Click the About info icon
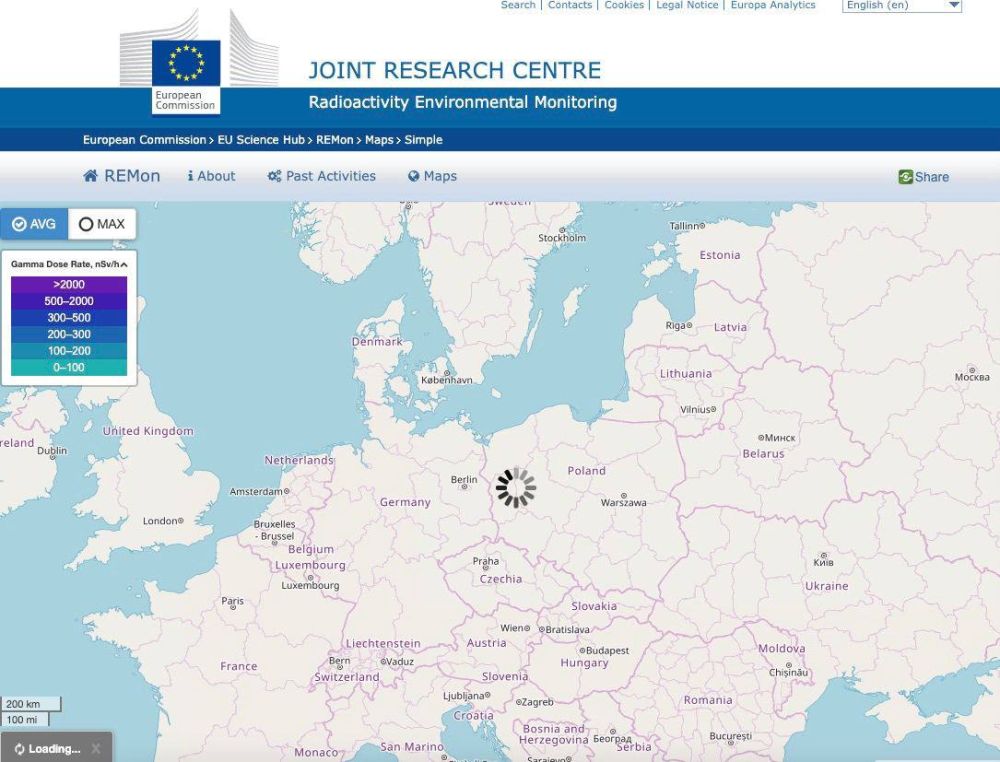 190,176
